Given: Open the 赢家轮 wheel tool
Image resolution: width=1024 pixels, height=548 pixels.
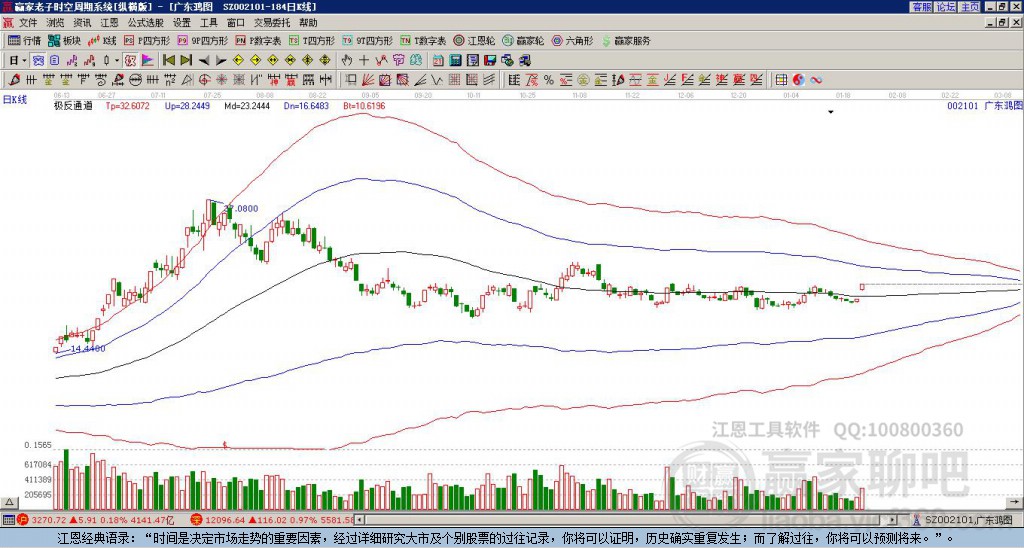Looking at the screenshot, I should click(x=523, y=40).
